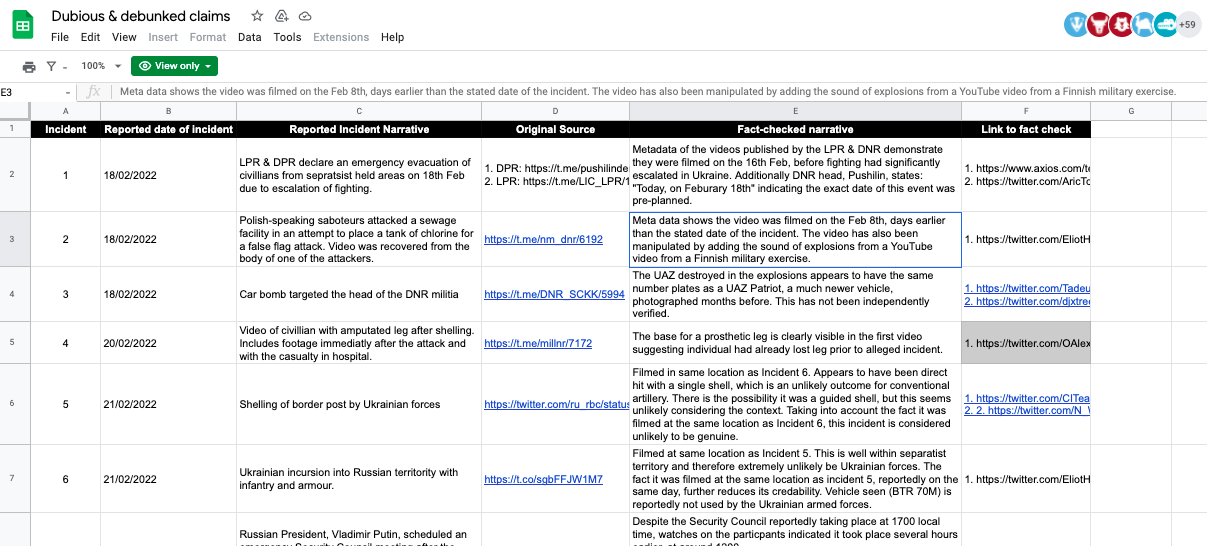Click the Fact-checked narrative header cell
This screenshot has height=546, width=1207.
click(x=795, y=129)
